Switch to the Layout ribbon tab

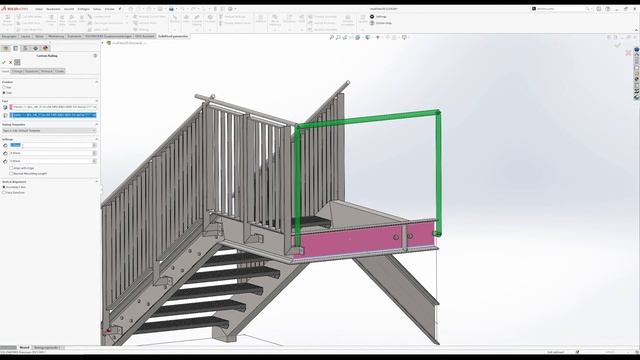25,36
